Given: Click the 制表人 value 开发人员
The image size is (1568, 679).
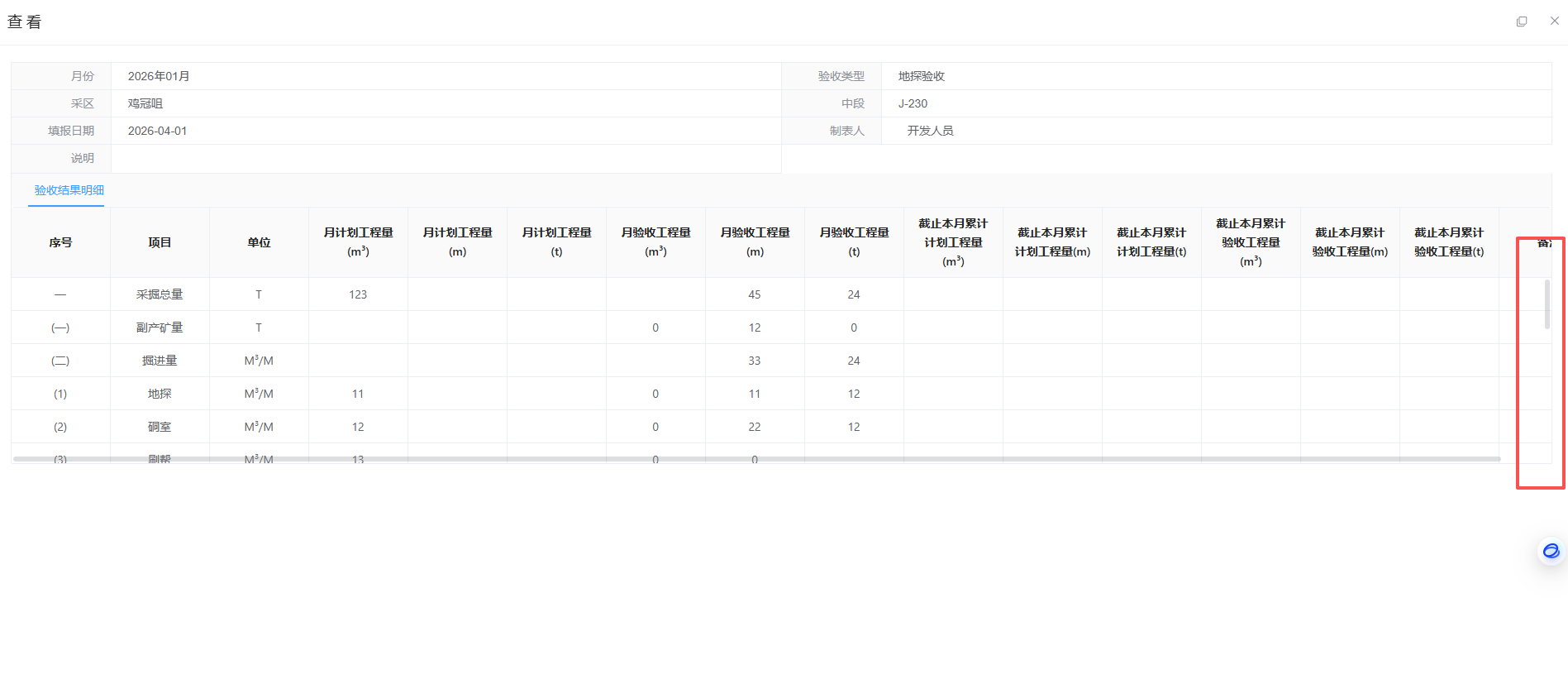Looking at the screenshot, I should click(x=930, y=131).
